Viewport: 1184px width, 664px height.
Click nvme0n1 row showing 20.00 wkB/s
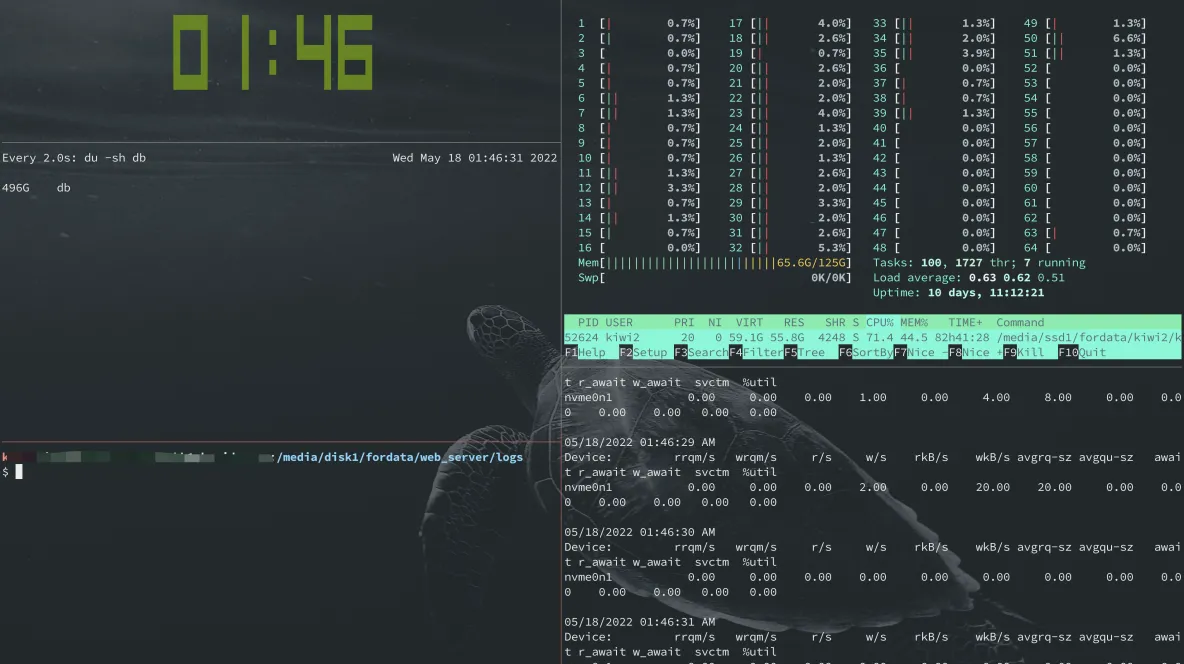(873, 488)
